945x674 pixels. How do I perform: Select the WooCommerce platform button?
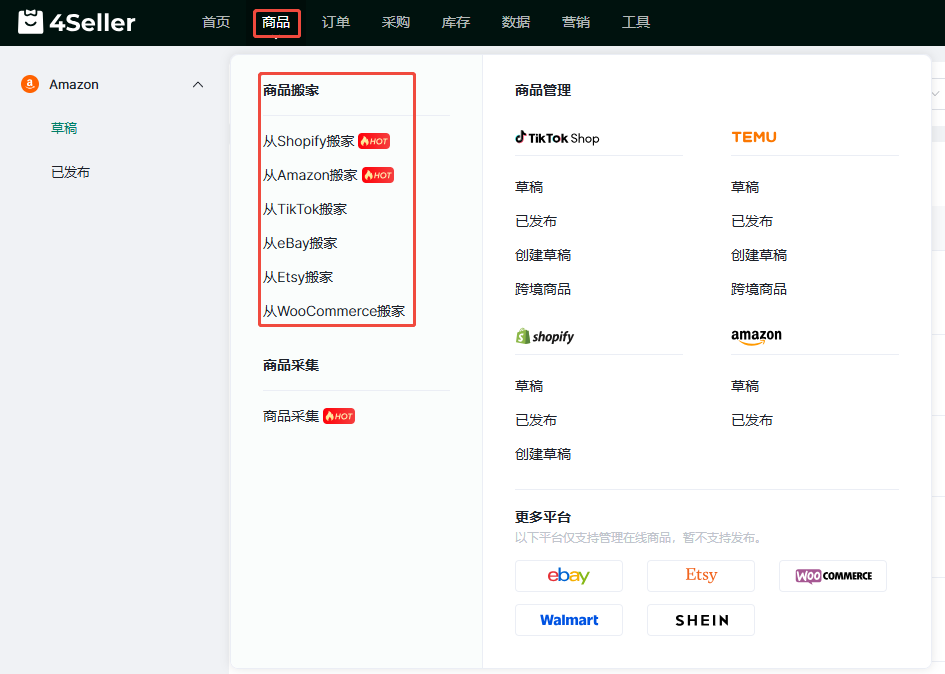pyautogui.click(x=833, y=576)
